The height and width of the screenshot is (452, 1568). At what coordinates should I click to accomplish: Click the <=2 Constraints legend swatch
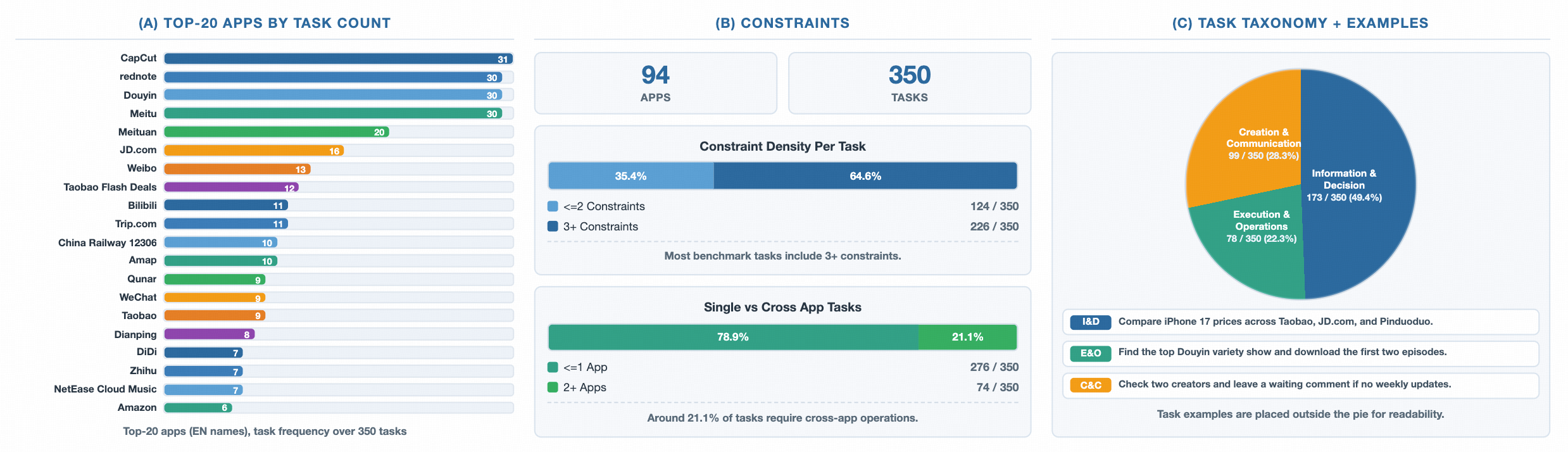(553, 206)
